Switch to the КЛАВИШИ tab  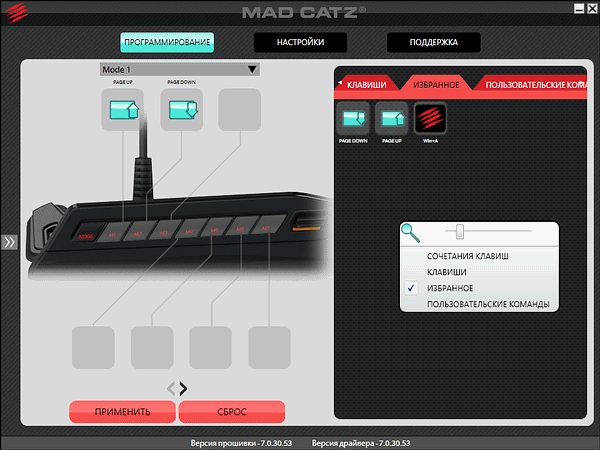(367, 85)
